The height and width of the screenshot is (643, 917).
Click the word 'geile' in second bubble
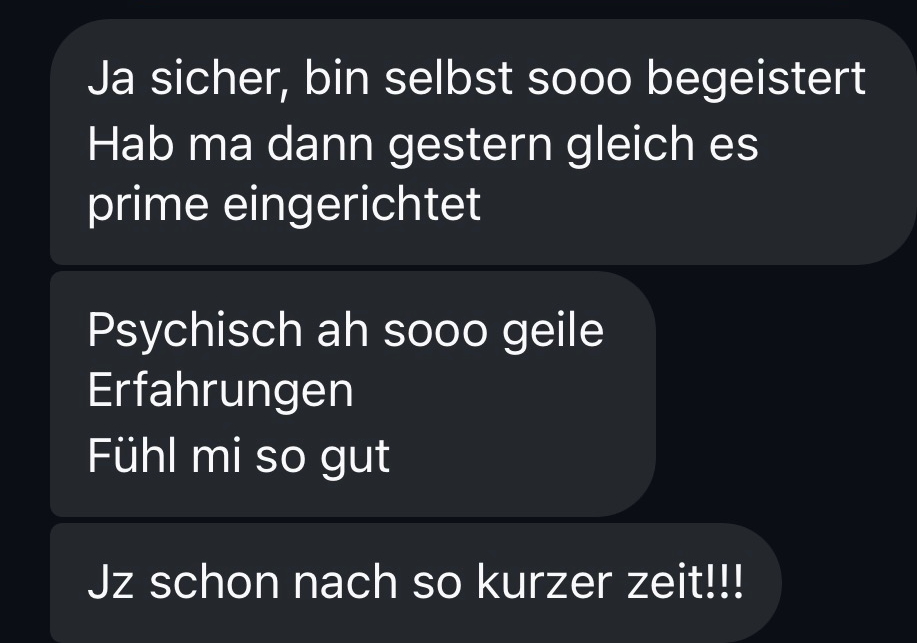[x=553, y=332]
